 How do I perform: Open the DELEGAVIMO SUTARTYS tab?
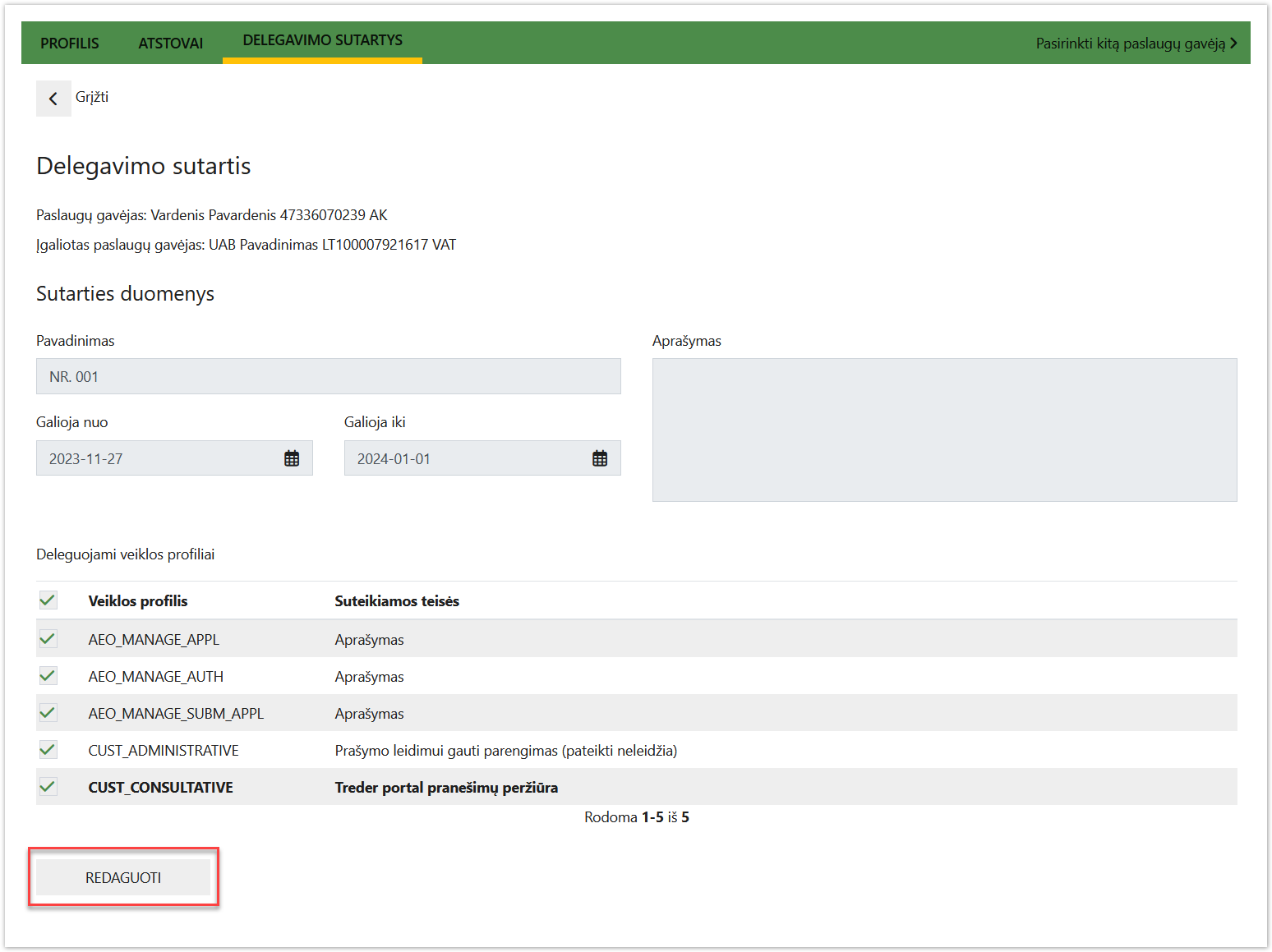[322, 41]
